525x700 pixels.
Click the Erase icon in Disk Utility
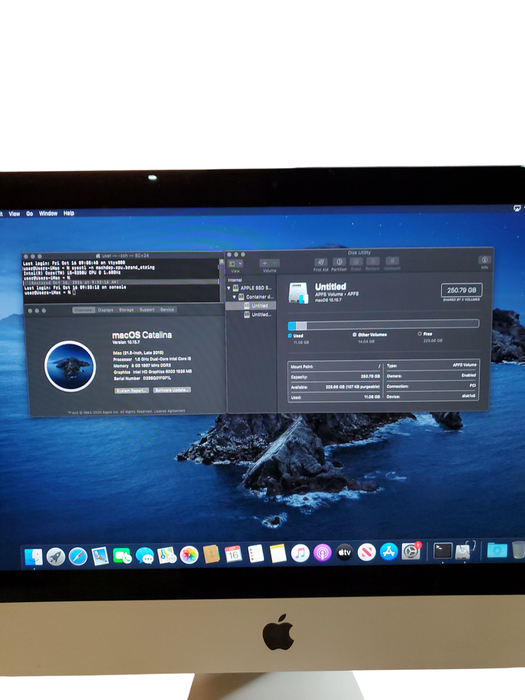pos(356,262)
